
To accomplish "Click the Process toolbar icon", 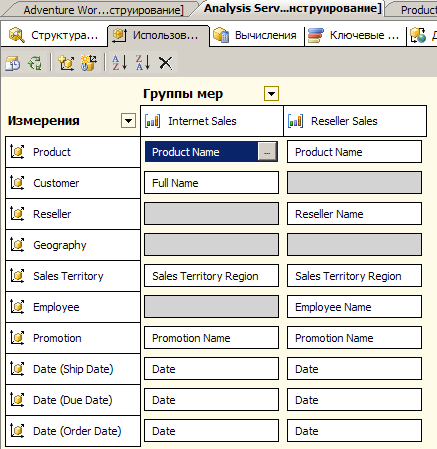I will [x=13, y=63].
